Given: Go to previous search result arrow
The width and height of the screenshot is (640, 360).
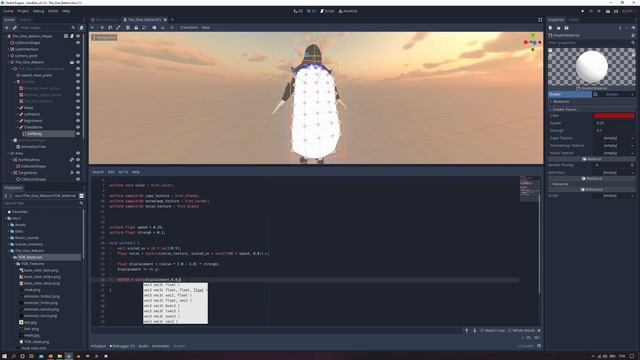Looking at the screenshot, I should coord(467,331).
